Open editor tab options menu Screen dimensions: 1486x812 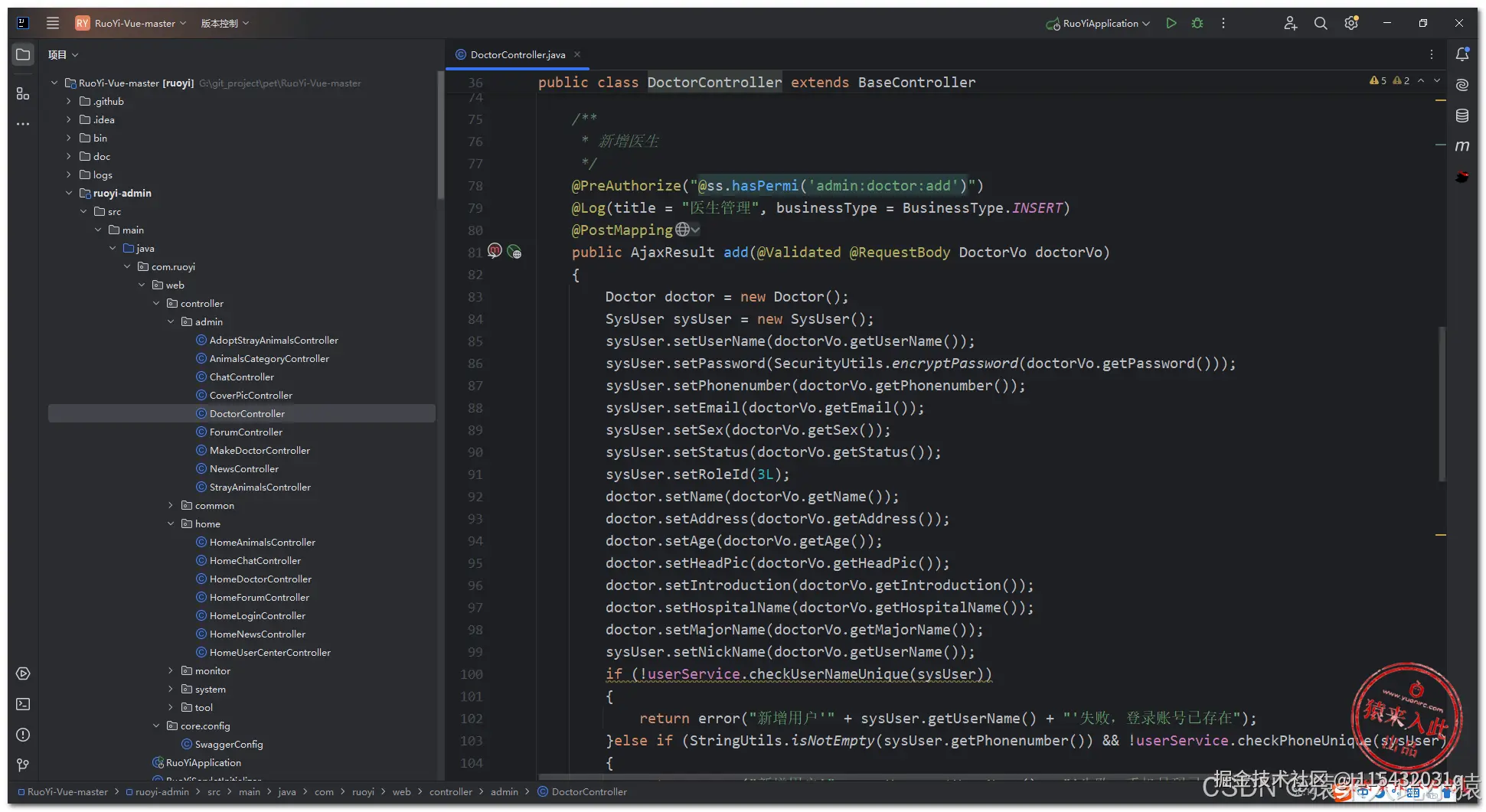[1431, 54]
